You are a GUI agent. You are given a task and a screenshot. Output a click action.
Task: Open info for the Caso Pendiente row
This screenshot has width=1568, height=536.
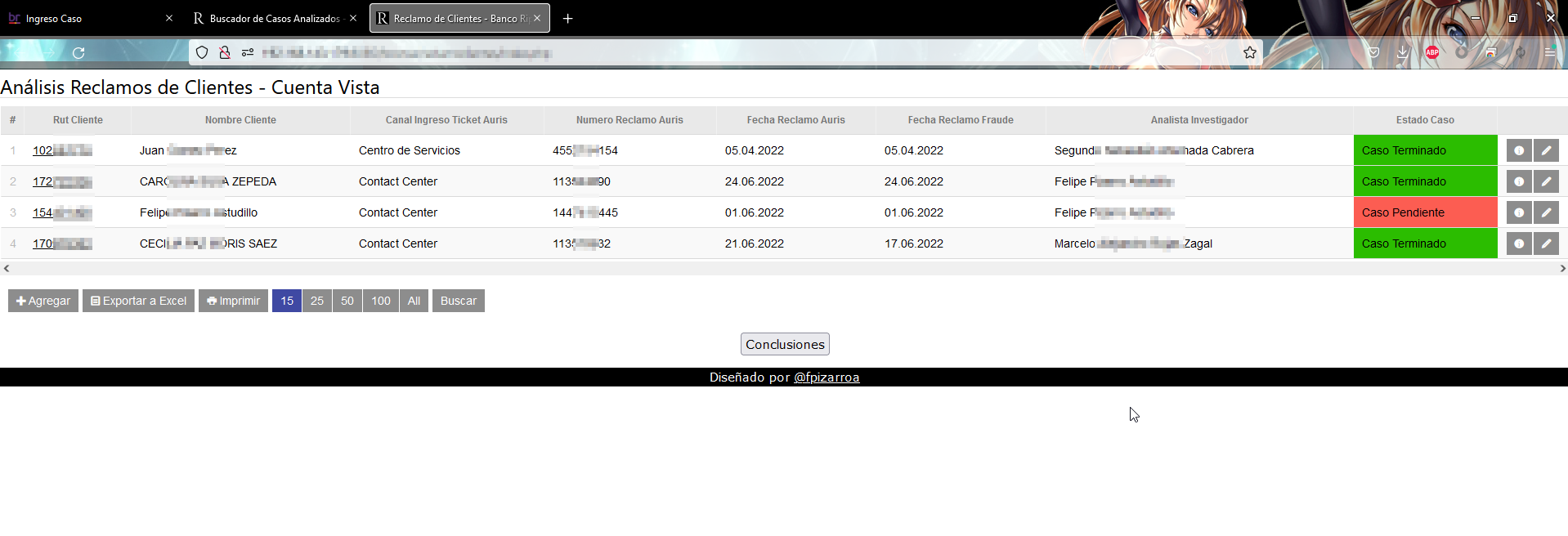[x=1519, y=212]
